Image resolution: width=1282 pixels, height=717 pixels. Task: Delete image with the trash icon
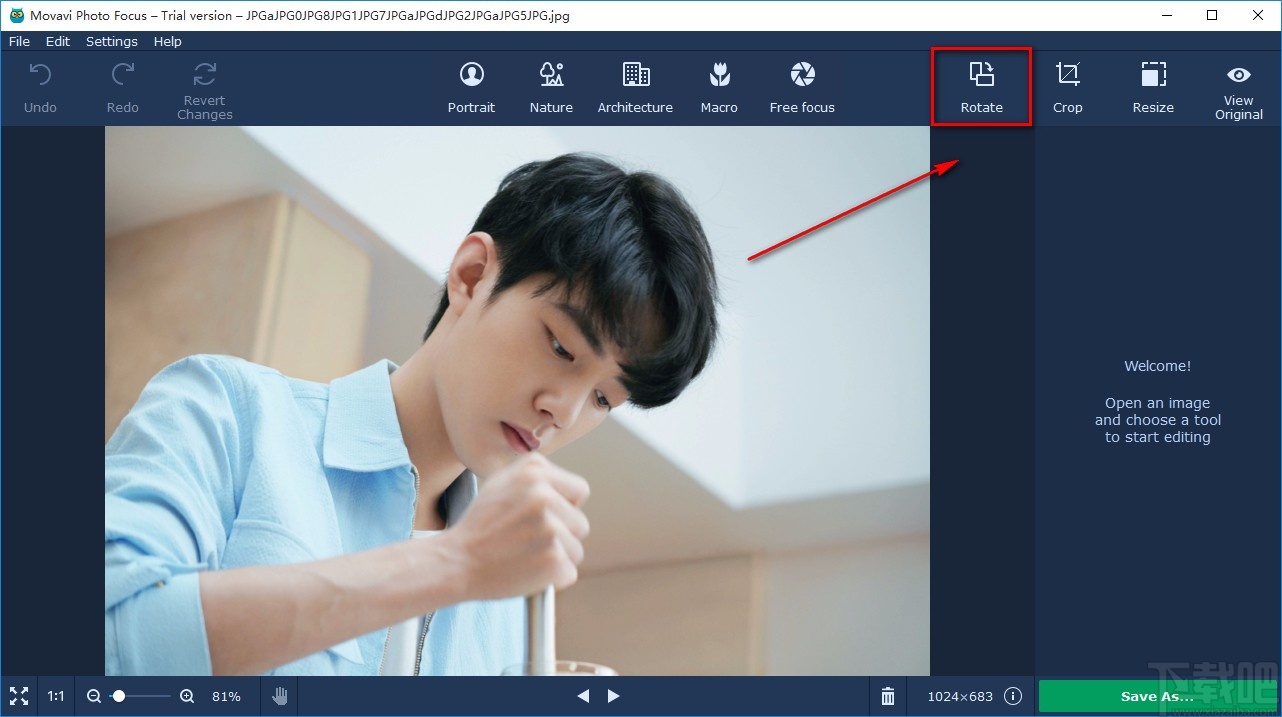click(888, 696)
